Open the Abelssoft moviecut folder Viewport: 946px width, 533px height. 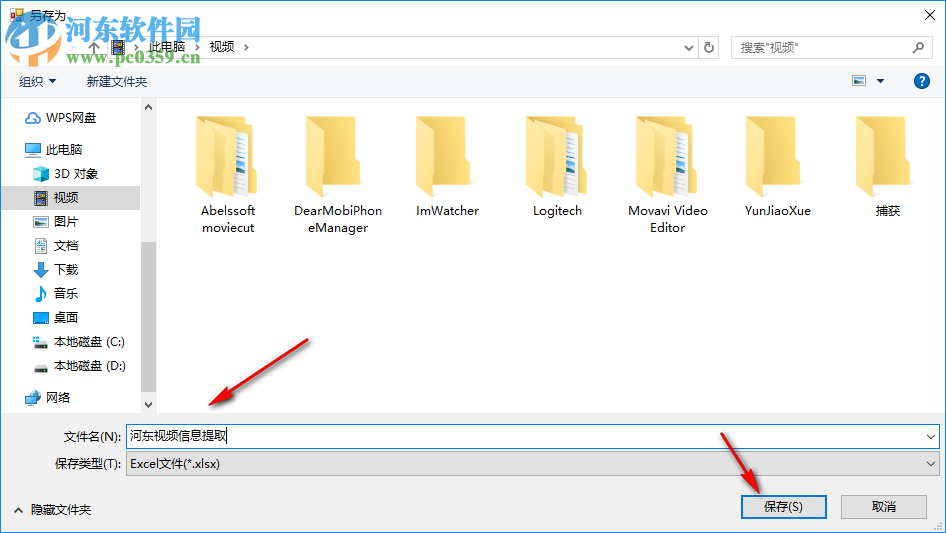(228, 175)
